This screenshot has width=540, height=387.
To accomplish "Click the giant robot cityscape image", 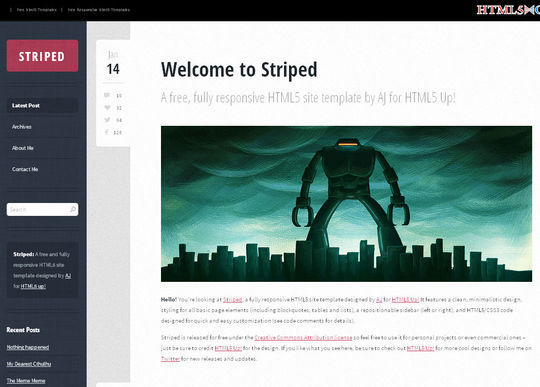I will tap(346, 204).
